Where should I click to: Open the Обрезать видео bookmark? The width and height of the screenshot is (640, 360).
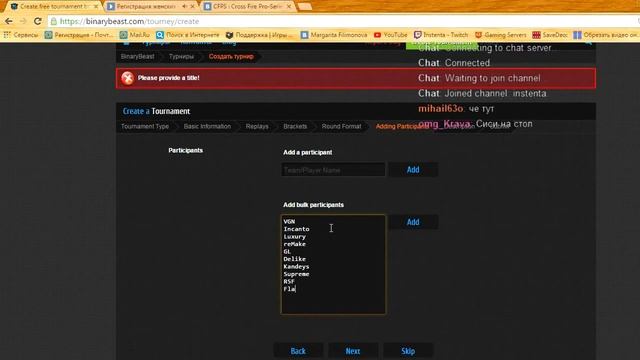click(x=606, y=35)
